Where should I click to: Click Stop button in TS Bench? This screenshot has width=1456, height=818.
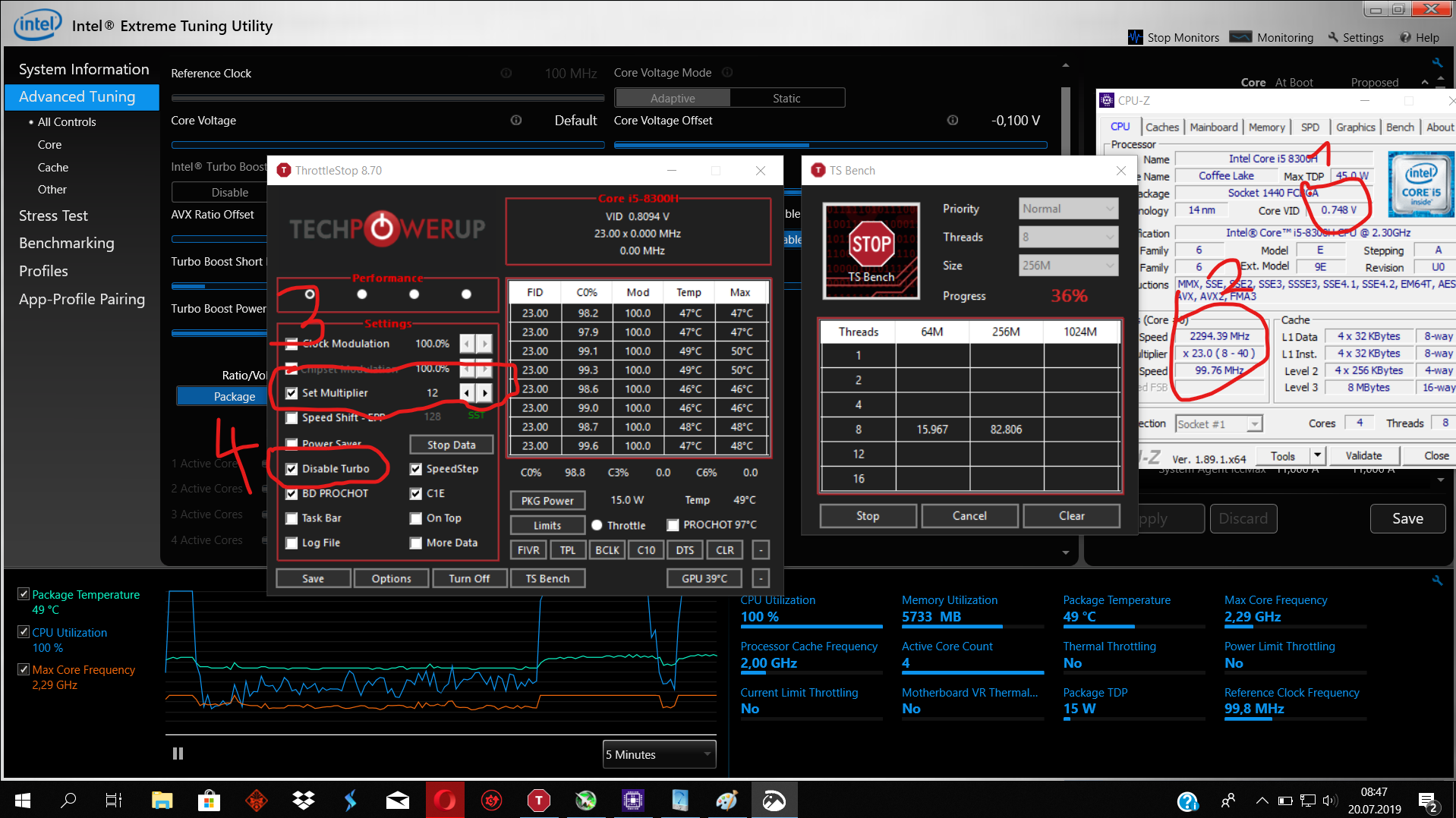868,516
